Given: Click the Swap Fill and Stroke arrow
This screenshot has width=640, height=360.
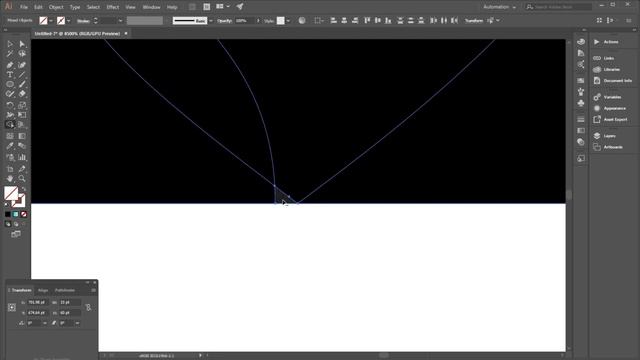Looking at the screenshot, I should 23,189.
